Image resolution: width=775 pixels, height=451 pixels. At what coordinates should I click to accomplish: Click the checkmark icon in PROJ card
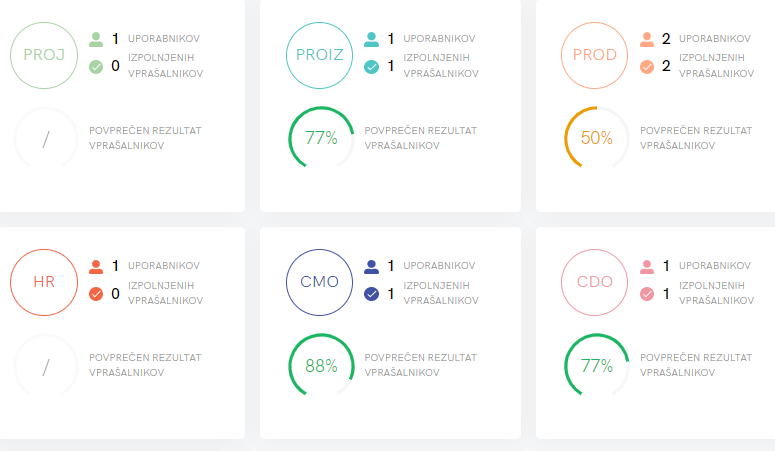[x=96, y=67]
